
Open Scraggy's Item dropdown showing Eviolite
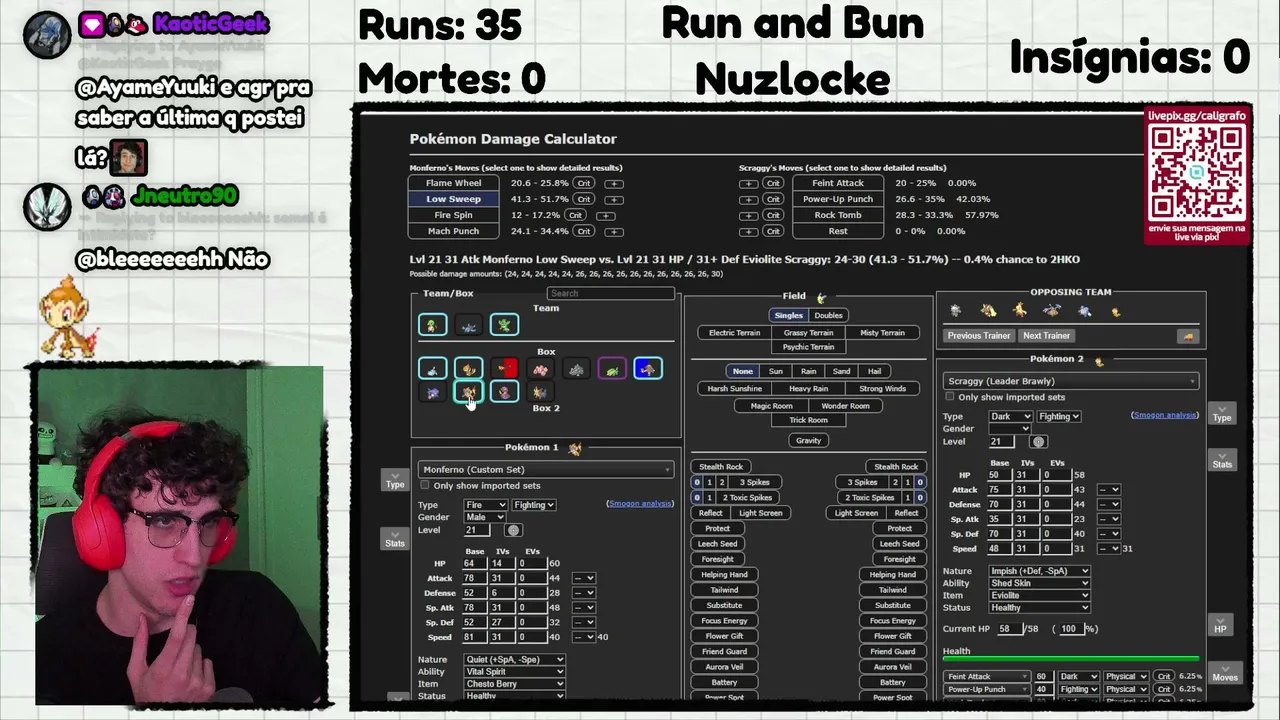pyautogui.click(x=1039, y=595)
